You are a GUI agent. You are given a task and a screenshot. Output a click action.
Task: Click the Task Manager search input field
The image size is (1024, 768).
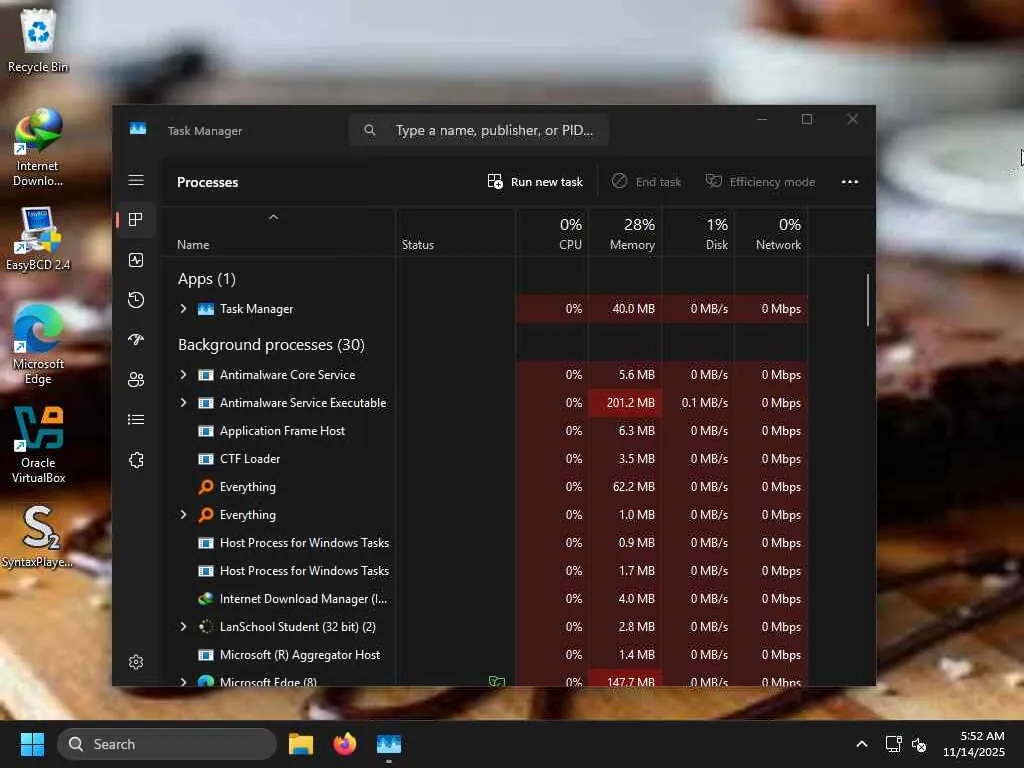479,130
